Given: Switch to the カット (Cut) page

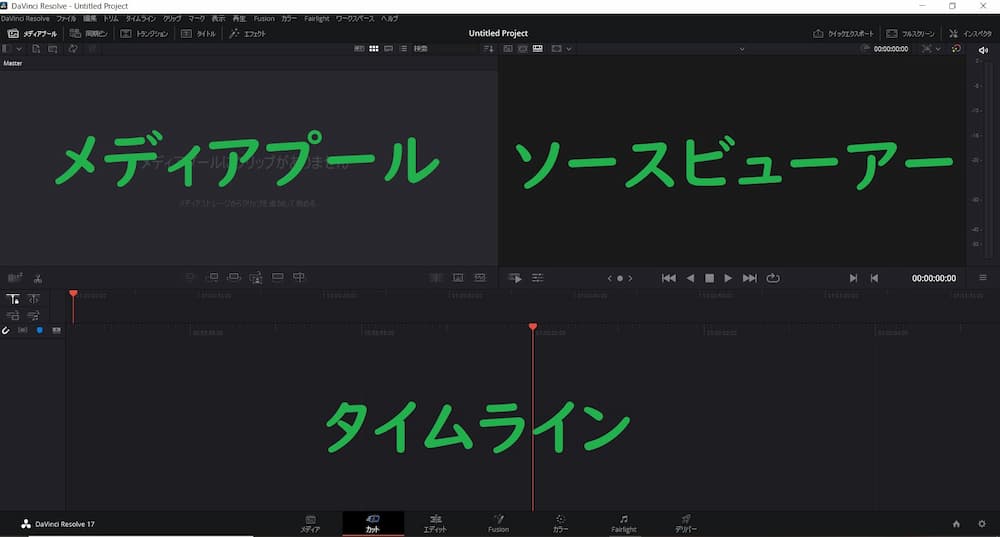Looking at the screenshot, I should [373, 524].
